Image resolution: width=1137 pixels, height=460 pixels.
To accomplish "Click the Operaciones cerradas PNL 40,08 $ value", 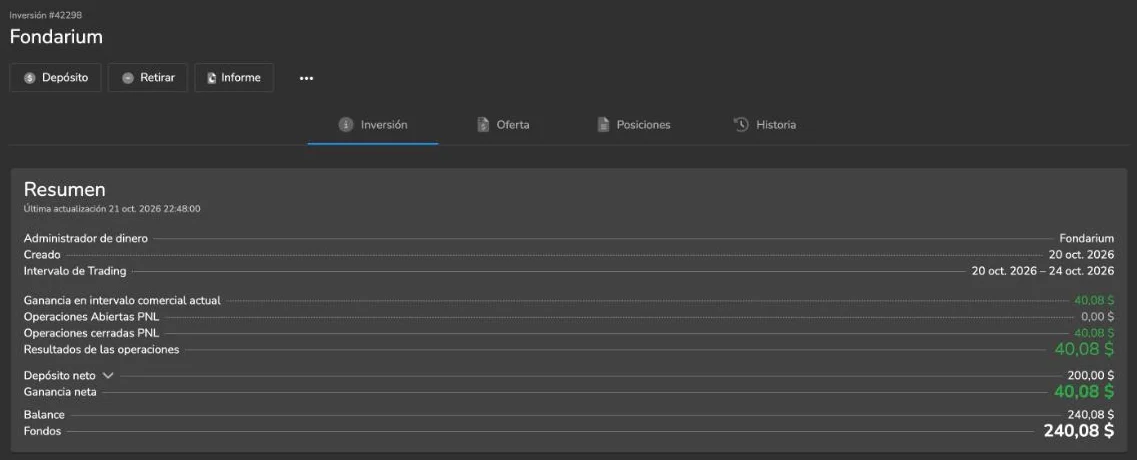I will (1094, 333).
